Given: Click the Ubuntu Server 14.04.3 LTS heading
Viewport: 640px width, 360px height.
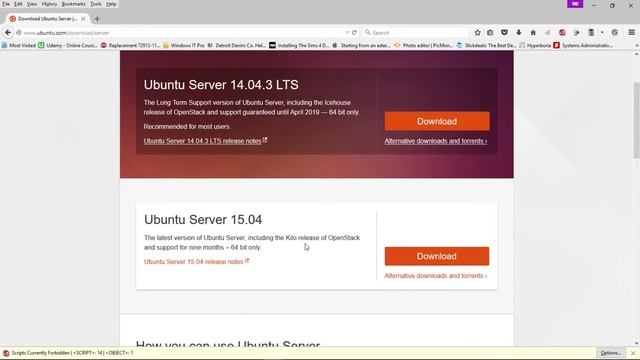Looking at the screenshot, I should tap(221, 85).
